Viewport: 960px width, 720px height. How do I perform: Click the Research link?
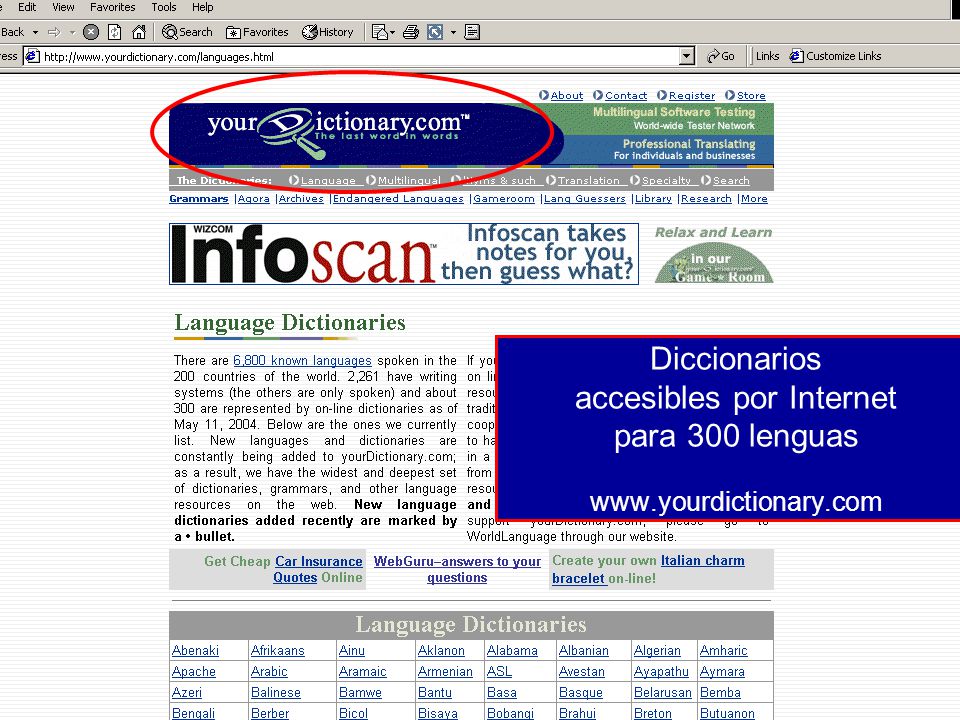tap(706, 198)
